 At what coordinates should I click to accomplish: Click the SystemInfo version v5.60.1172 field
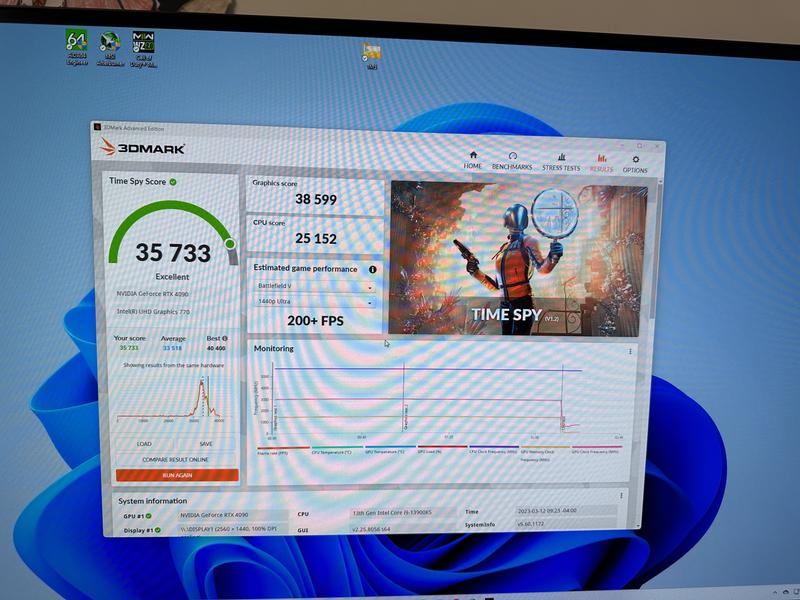point(566,524)
